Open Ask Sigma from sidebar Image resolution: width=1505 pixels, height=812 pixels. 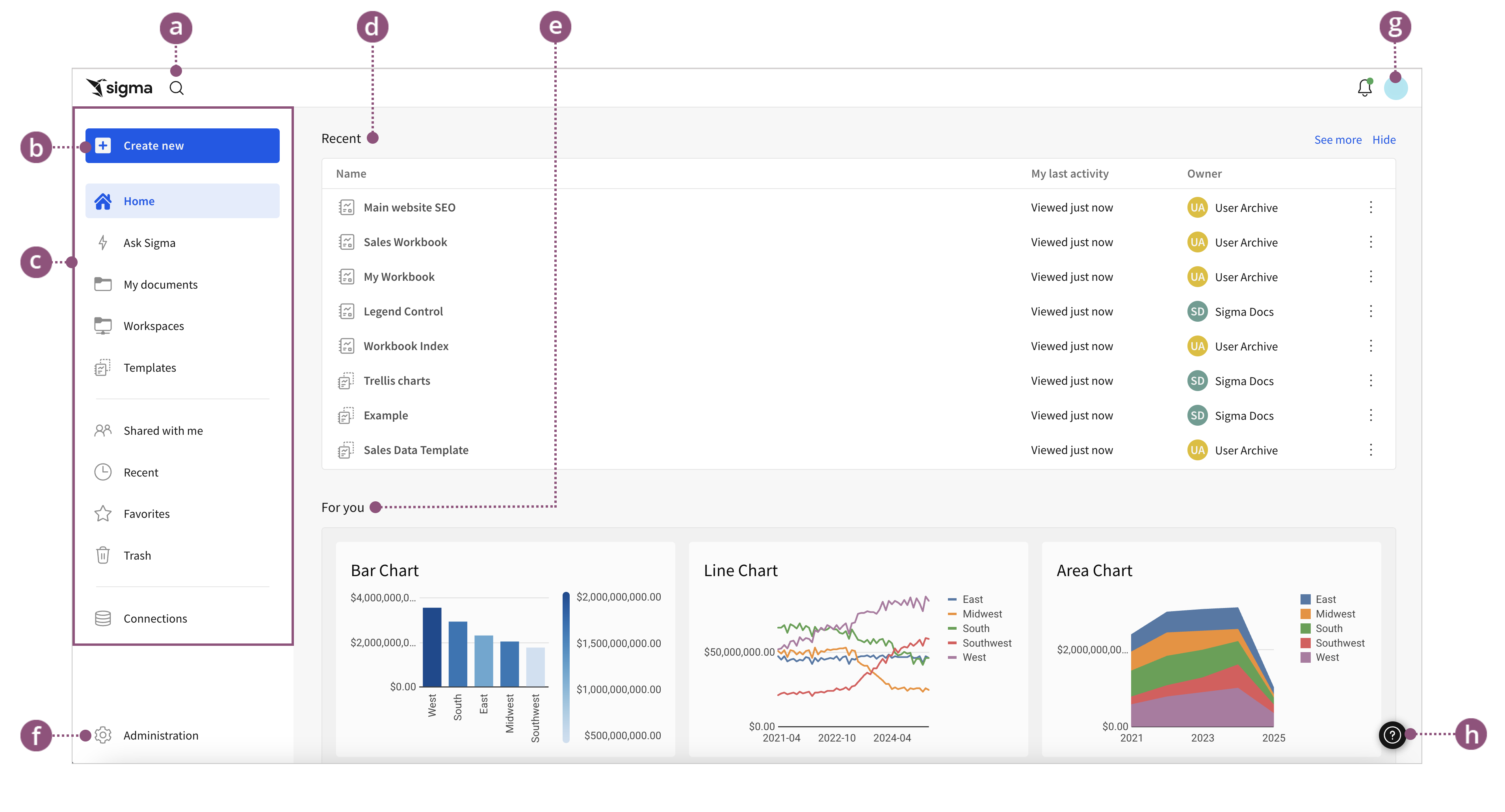tap(149, 243)
